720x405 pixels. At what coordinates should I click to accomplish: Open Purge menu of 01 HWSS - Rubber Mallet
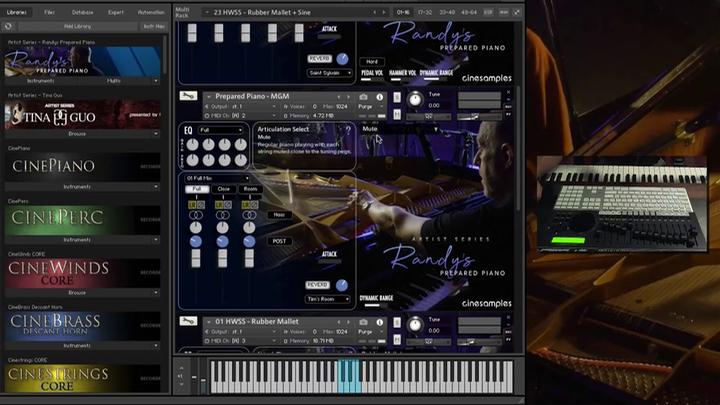click(370, 332)
